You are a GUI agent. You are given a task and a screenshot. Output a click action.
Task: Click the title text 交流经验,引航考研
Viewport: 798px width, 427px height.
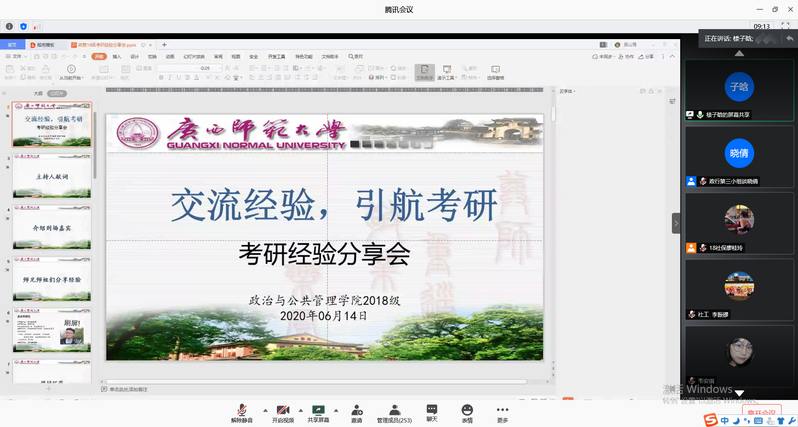[x=334, y=206]
